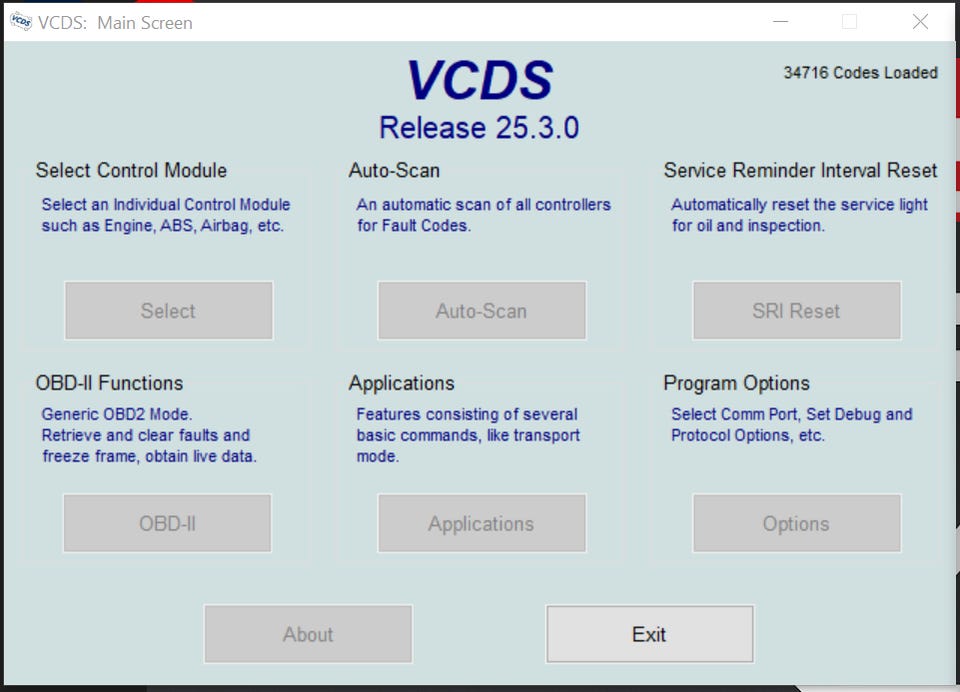Minimize the VCDS Main Screen window

coord(781,22)
